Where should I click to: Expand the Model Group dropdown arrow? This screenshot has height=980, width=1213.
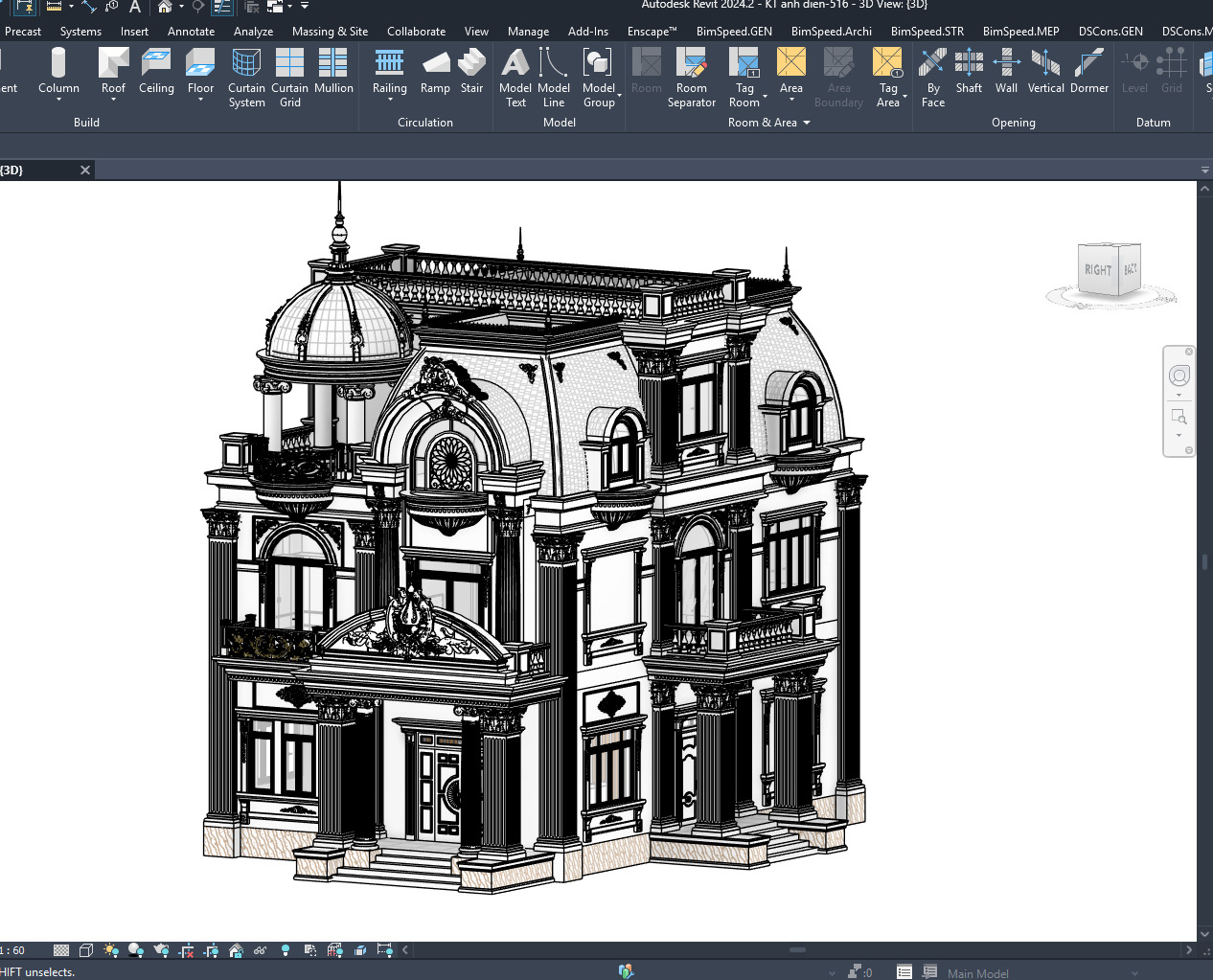[620, 96]
